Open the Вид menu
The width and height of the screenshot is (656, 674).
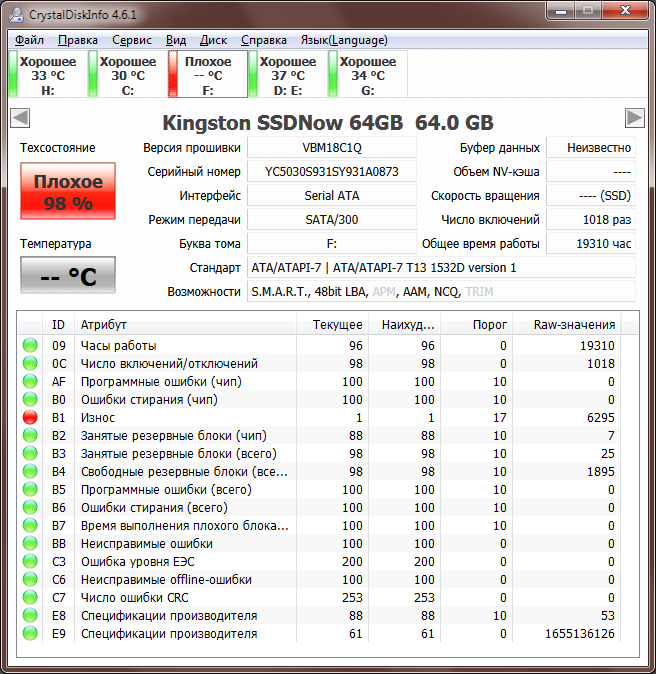pyautogui.click(x=176, y=40)
